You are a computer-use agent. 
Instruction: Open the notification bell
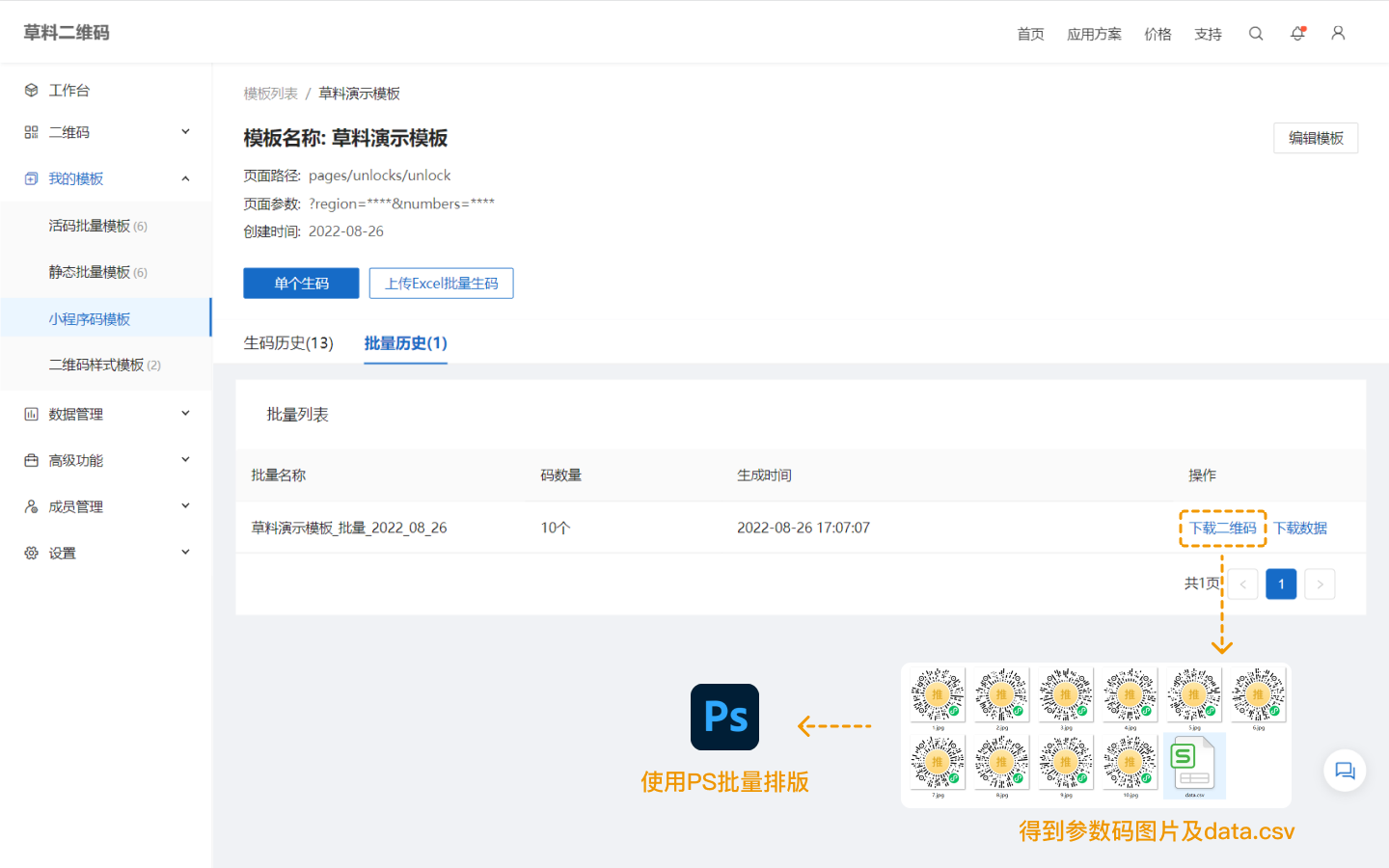[x=1297, y=33]
